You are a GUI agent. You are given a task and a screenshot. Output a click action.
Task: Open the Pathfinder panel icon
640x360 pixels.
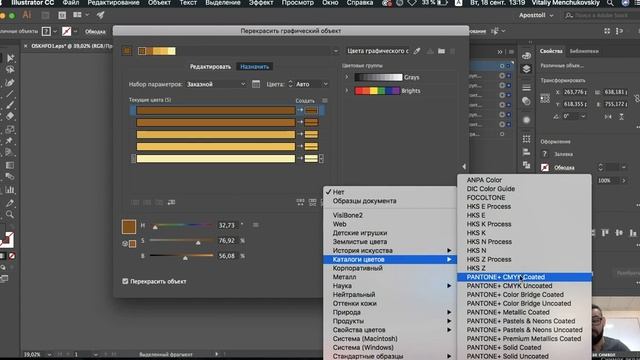[527, 164]
